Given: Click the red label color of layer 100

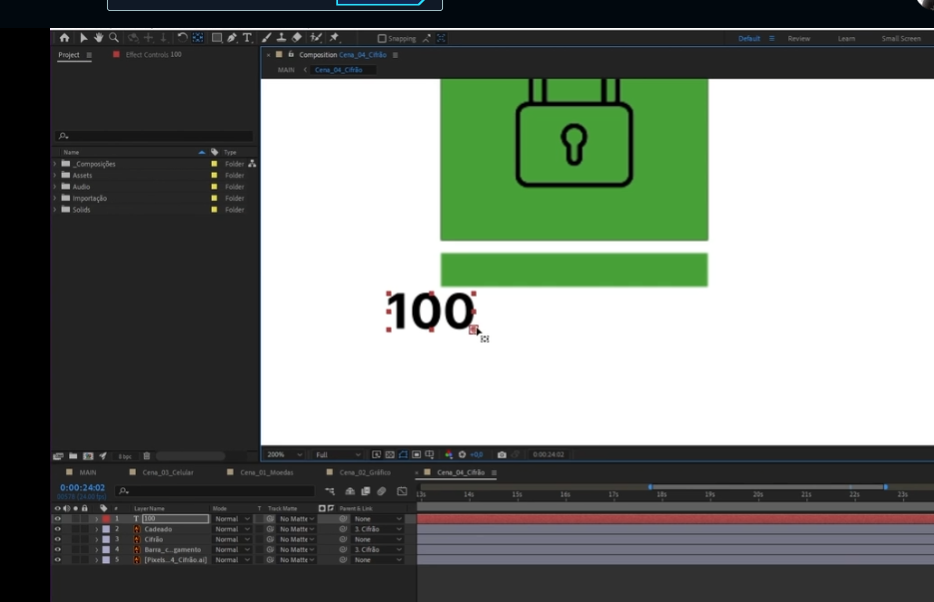Looking at the screenshot, I should click(x=106, y=519).
